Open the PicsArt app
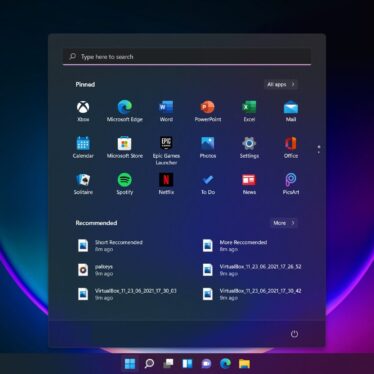Image resolution: width=374 pixels, height=374 pixels. [x=291, y=184]
